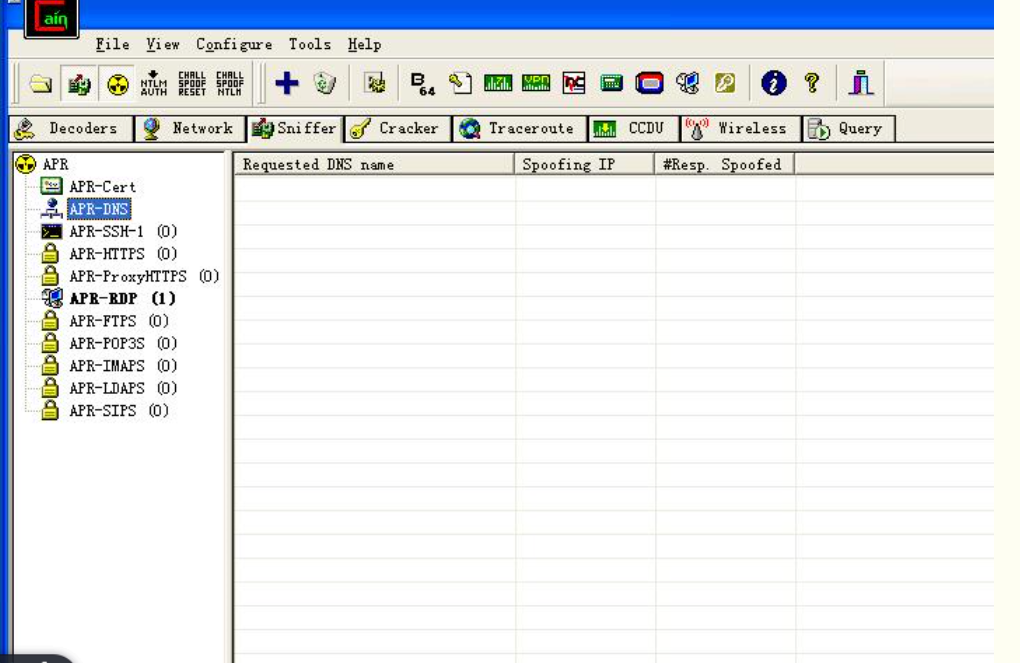Click the VNC password decoder icon
This screenshot has width=1020, height=663.
click(573, 83)
